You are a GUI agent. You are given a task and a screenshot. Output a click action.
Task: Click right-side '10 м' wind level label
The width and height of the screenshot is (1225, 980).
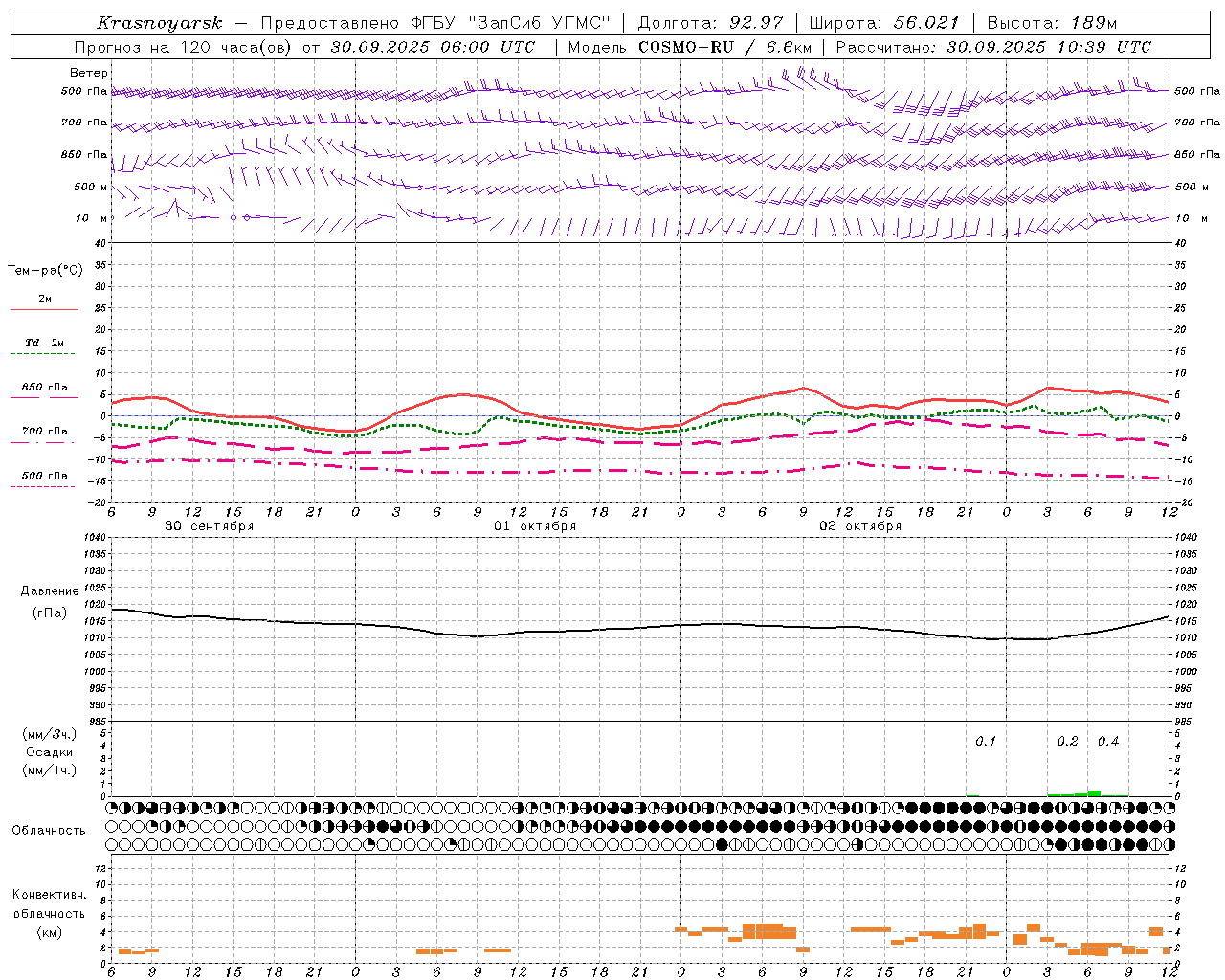click(1191, 218)
